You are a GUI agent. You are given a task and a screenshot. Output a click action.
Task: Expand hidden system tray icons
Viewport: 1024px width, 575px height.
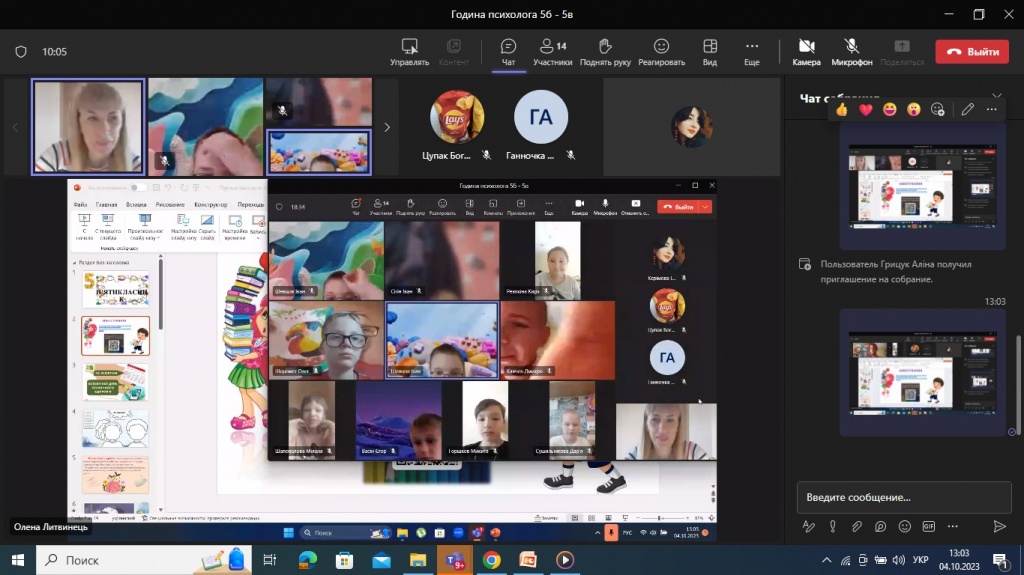coord(827,560)
